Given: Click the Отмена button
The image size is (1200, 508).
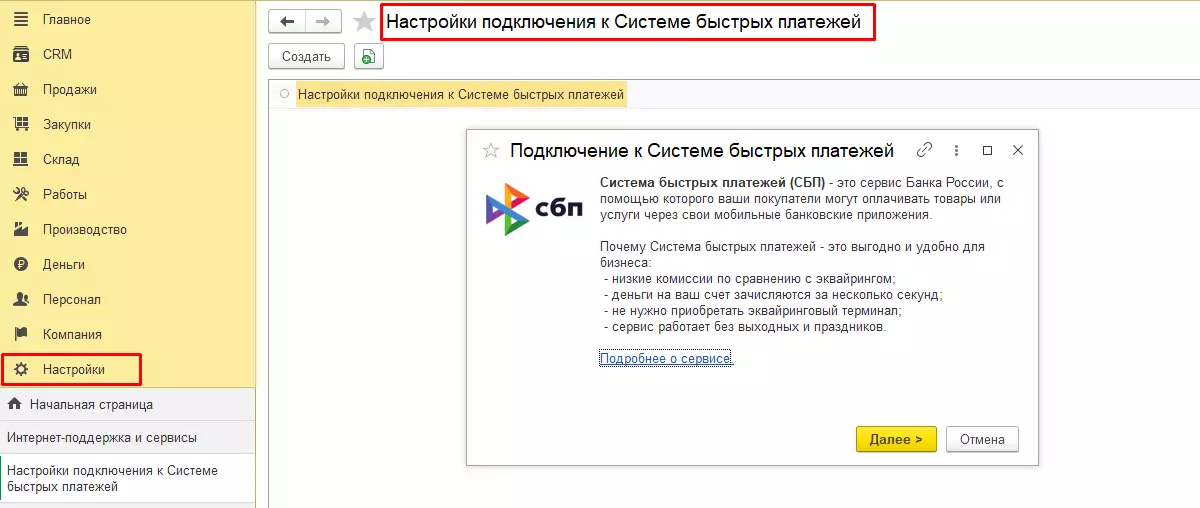Looking at the screenshot, I should click(x=982, y=439).
